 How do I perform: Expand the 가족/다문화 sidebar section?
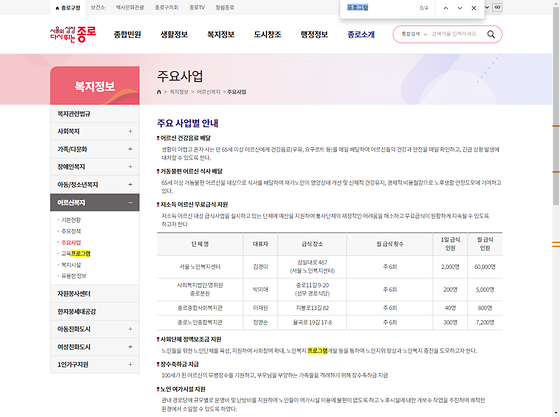[x=130, y=149]
